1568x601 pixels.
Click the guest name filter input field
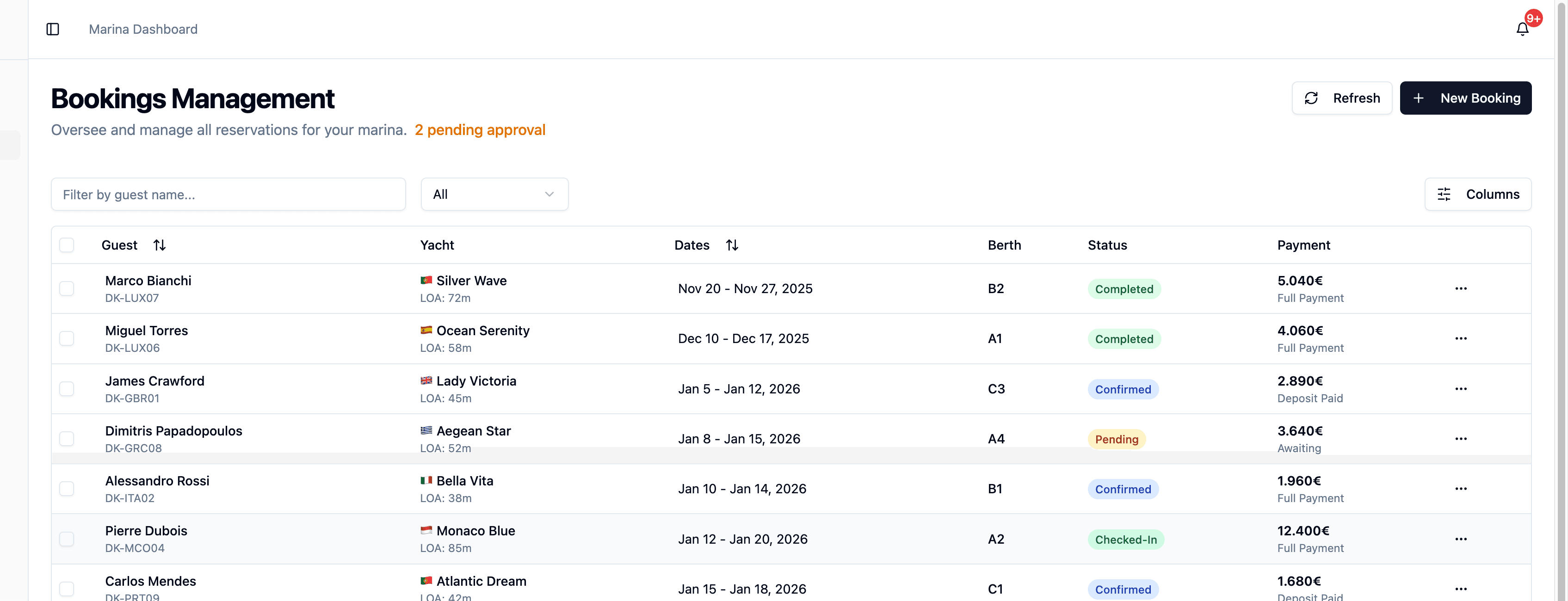pyautogui.click(x=228, y=194)
